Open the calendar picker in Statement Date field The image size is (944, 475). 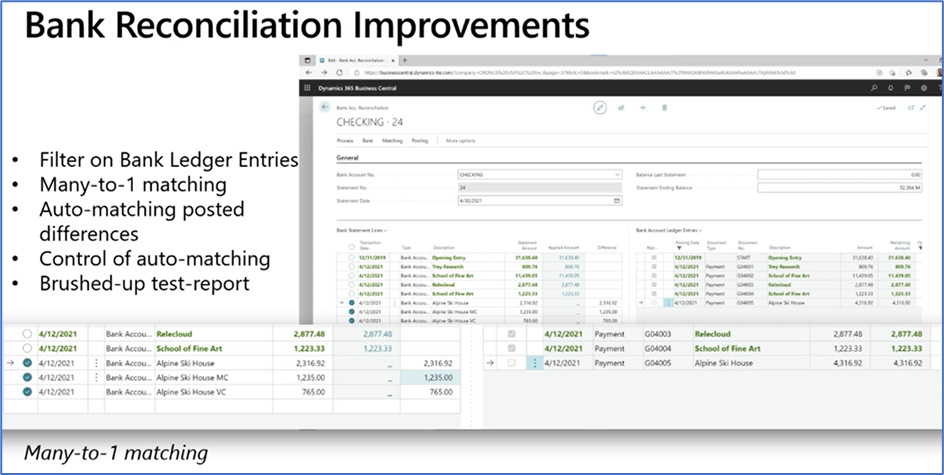616,201
